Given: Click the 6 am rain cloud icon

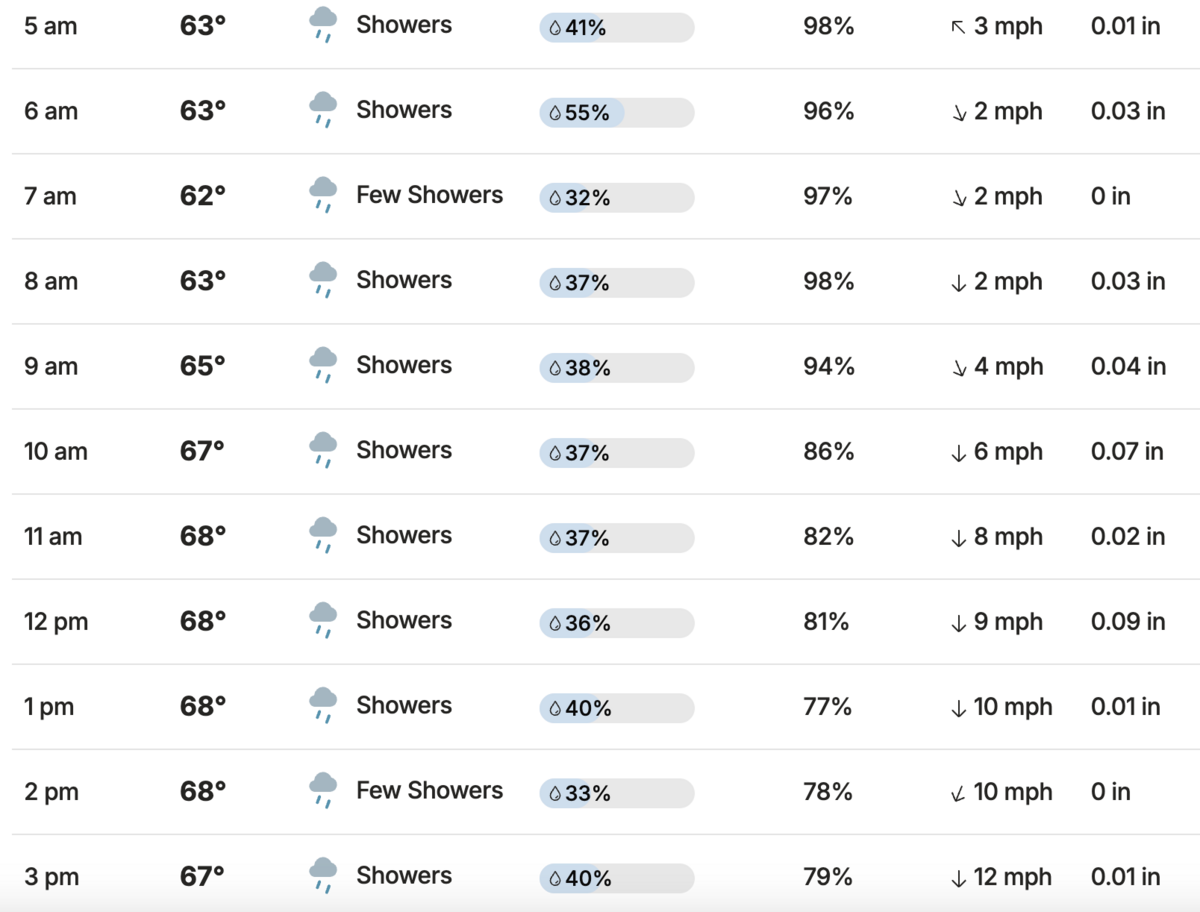Looking at the screenshot, I should (323, 109).
